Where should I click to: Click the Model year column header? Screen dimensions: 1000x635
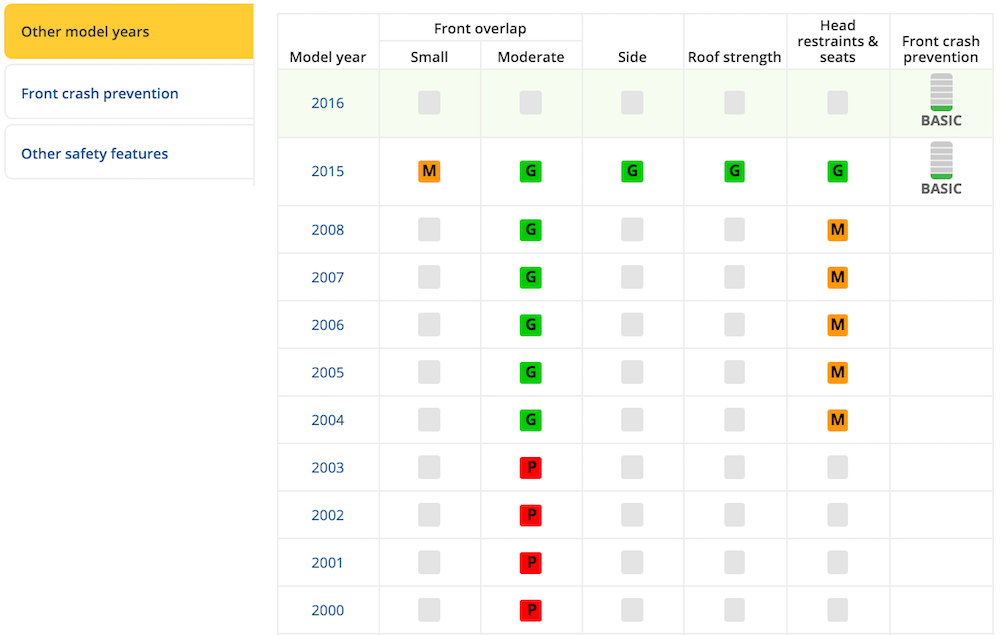328,57
